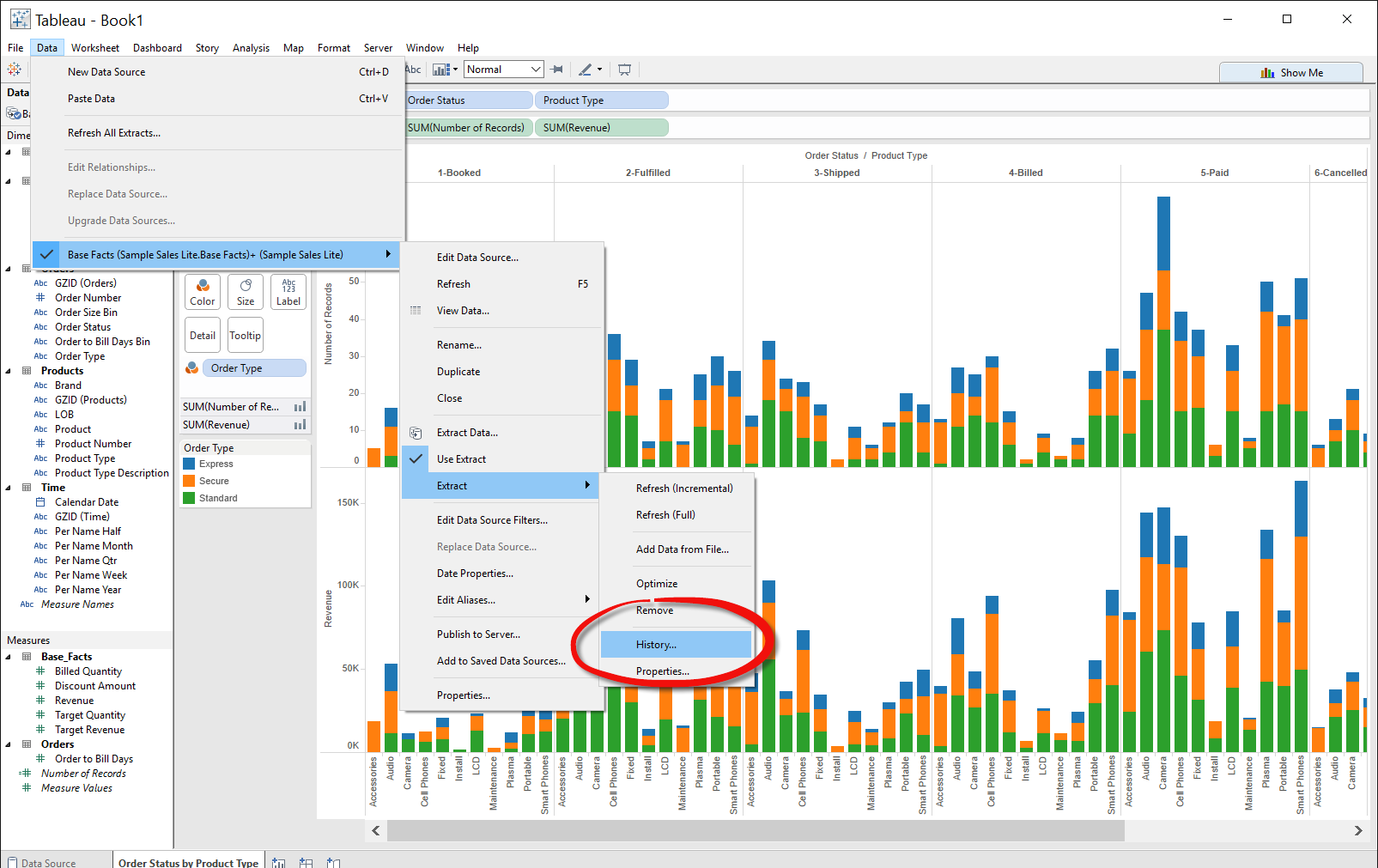Click the New Worksheet tab icon

click(x=278, y=862)
